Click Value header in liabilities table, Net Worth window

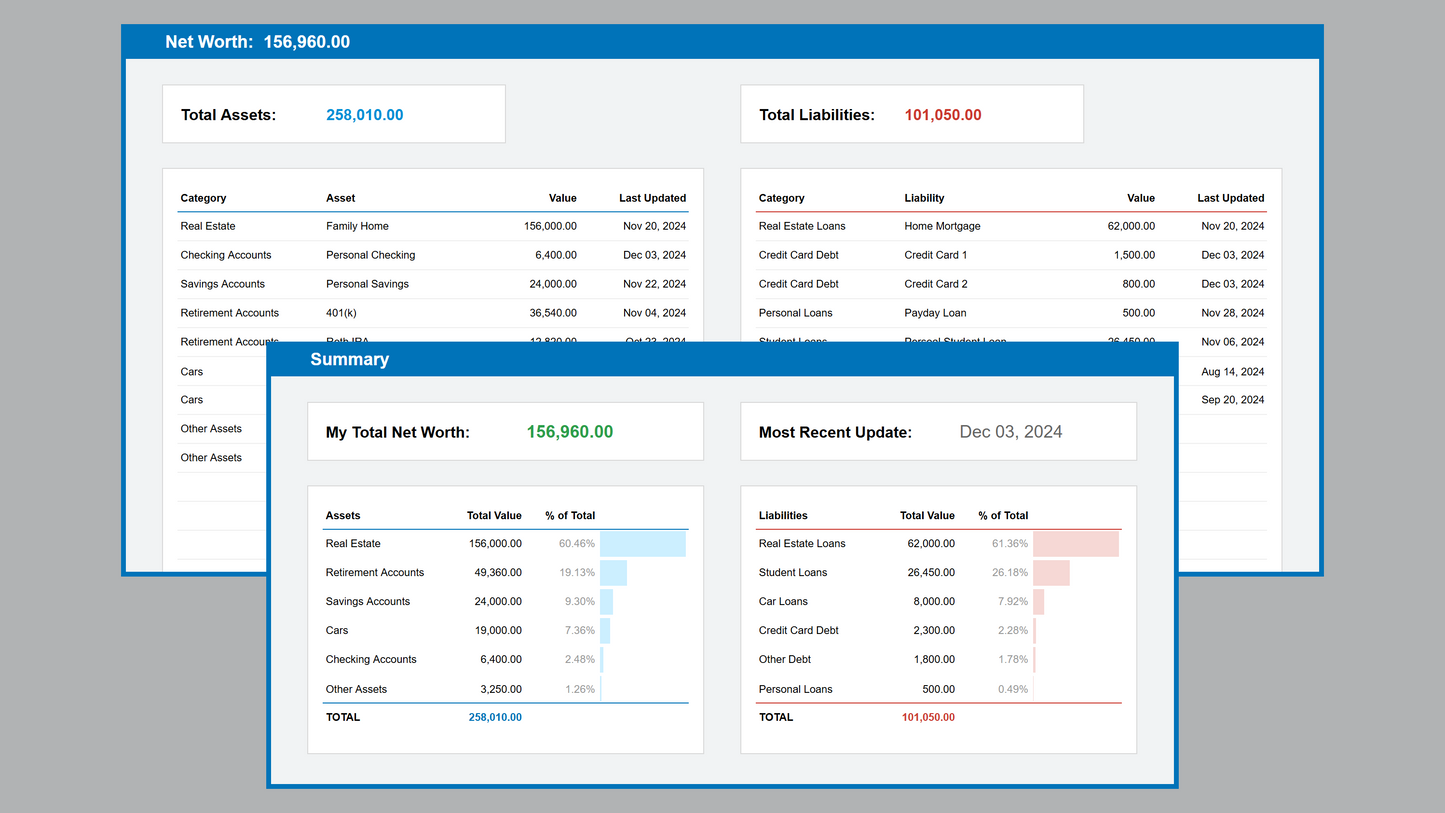1141,198
